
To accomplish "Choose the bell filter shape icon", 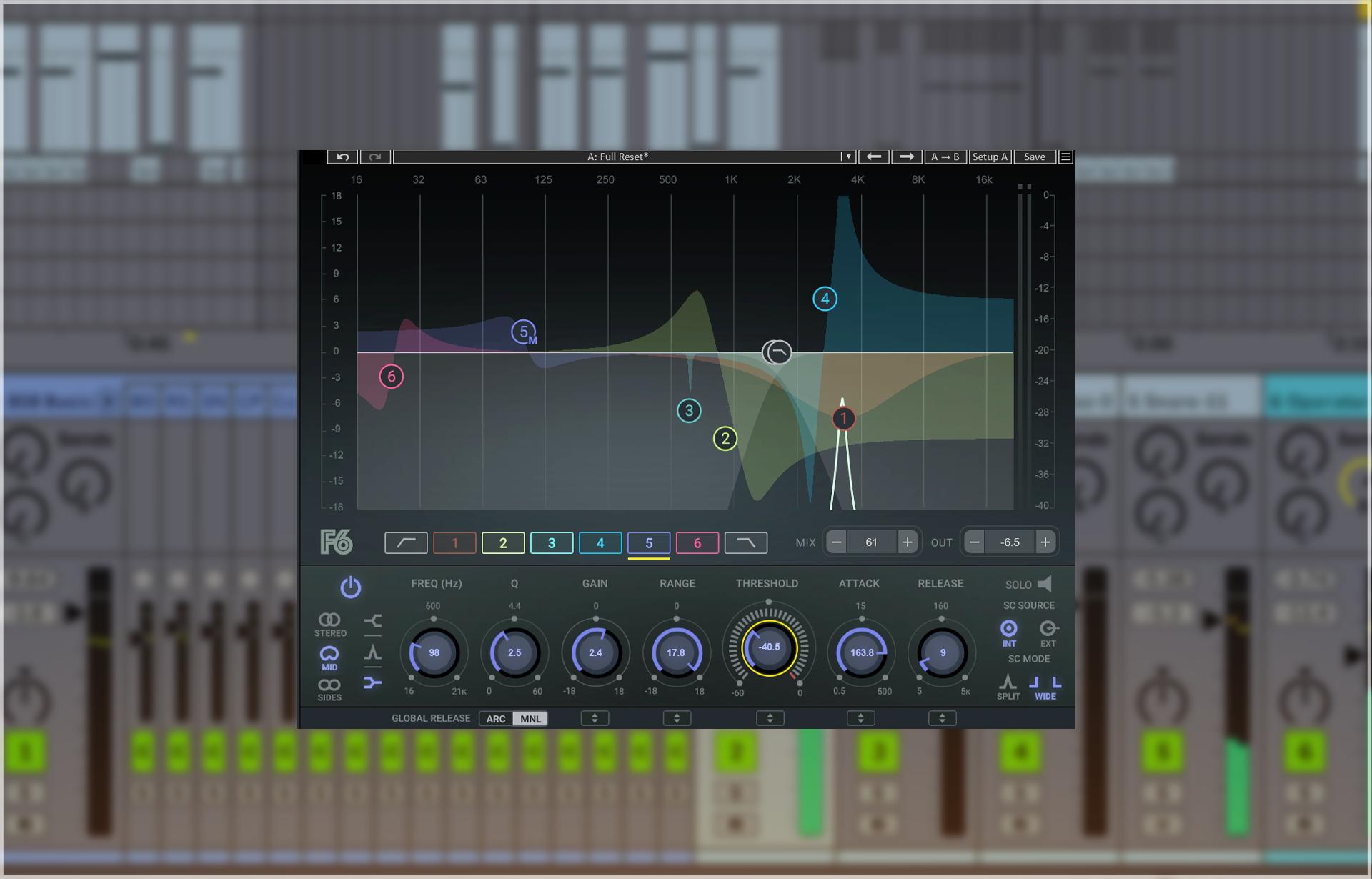I will [x=372, y=652].
